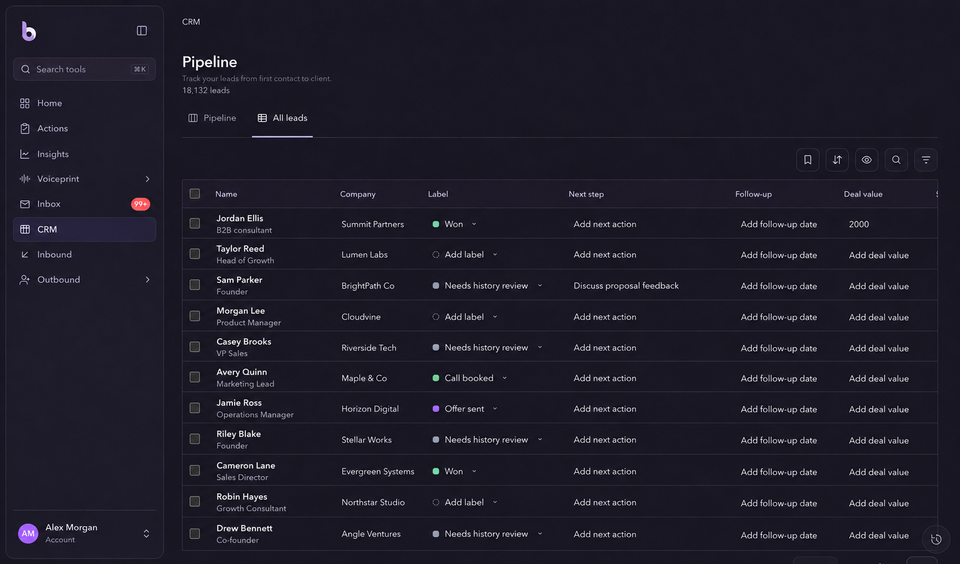The image size is (960, 564).
Task: Click the purple Offer sent swatch
Action: point(436,408)
